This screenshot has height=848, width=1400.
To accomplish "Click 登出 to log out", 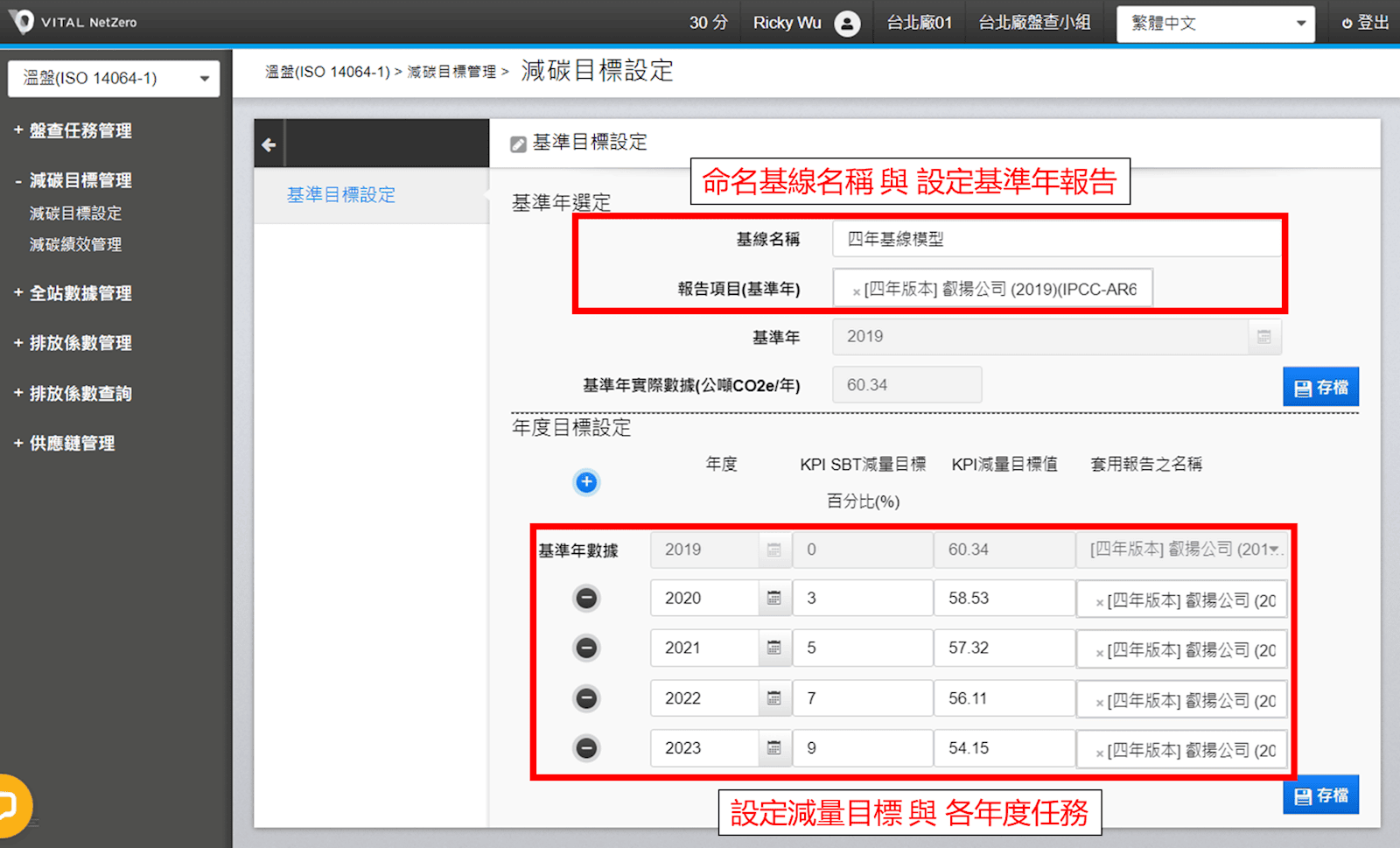I will point(1365,24).
